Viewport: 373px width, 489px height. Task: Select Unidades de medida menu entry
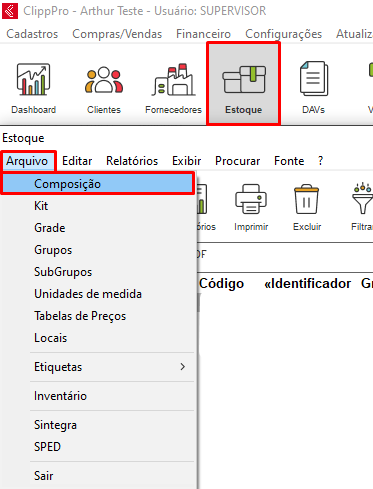coord(88,294)
